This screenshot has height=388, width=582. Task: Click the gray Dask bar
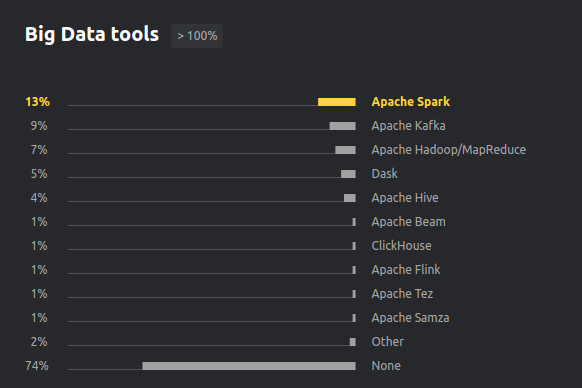[x=349, y=174]
